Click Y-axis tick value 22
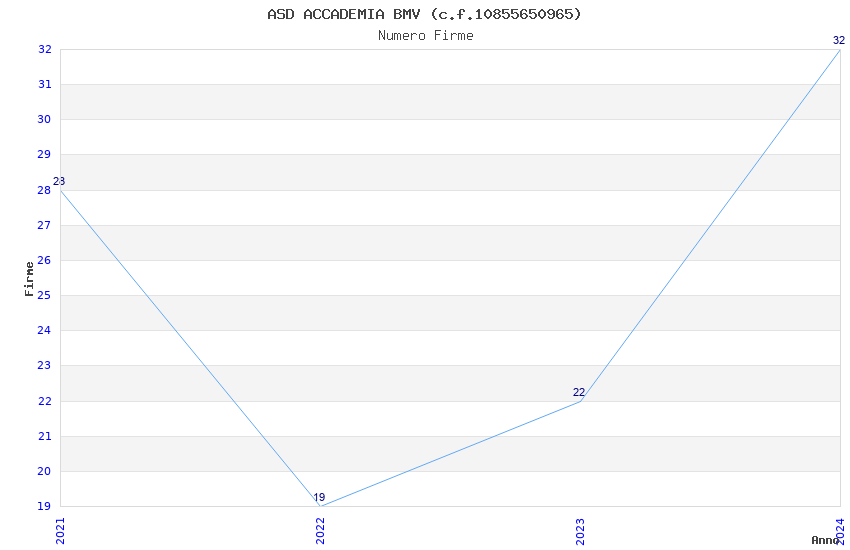This screenshot has width=850, height=550. [x=44, y=402]
